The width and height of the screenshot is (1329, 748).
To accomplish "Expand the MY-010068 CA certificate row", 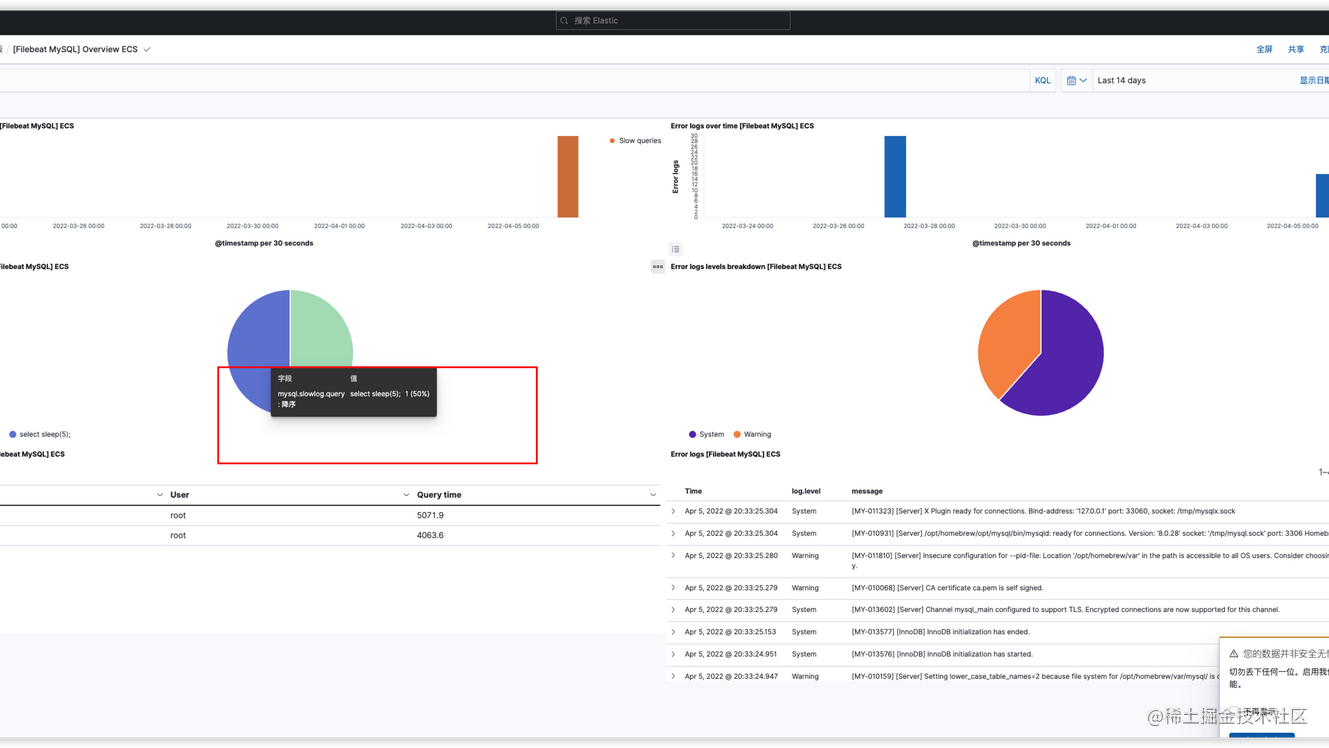I will [673, 588].
